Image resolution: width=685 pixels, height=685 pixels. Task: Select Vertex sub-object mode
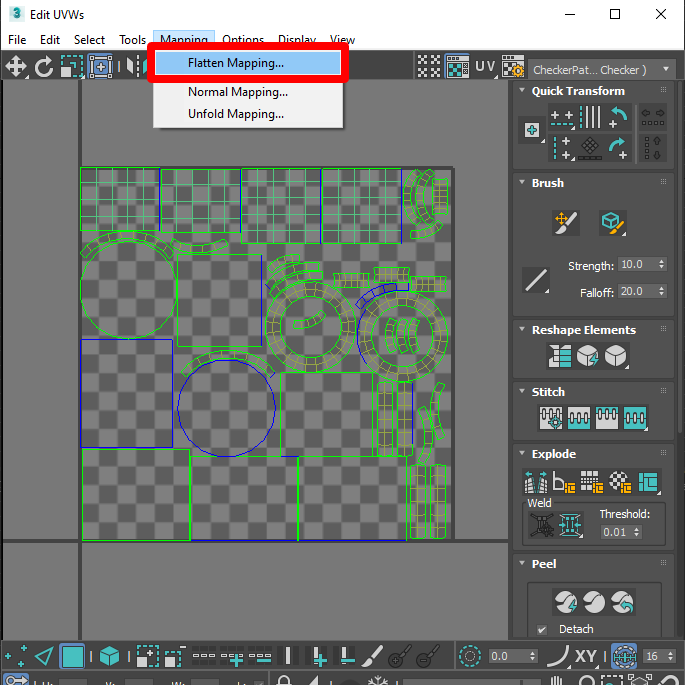16,656
